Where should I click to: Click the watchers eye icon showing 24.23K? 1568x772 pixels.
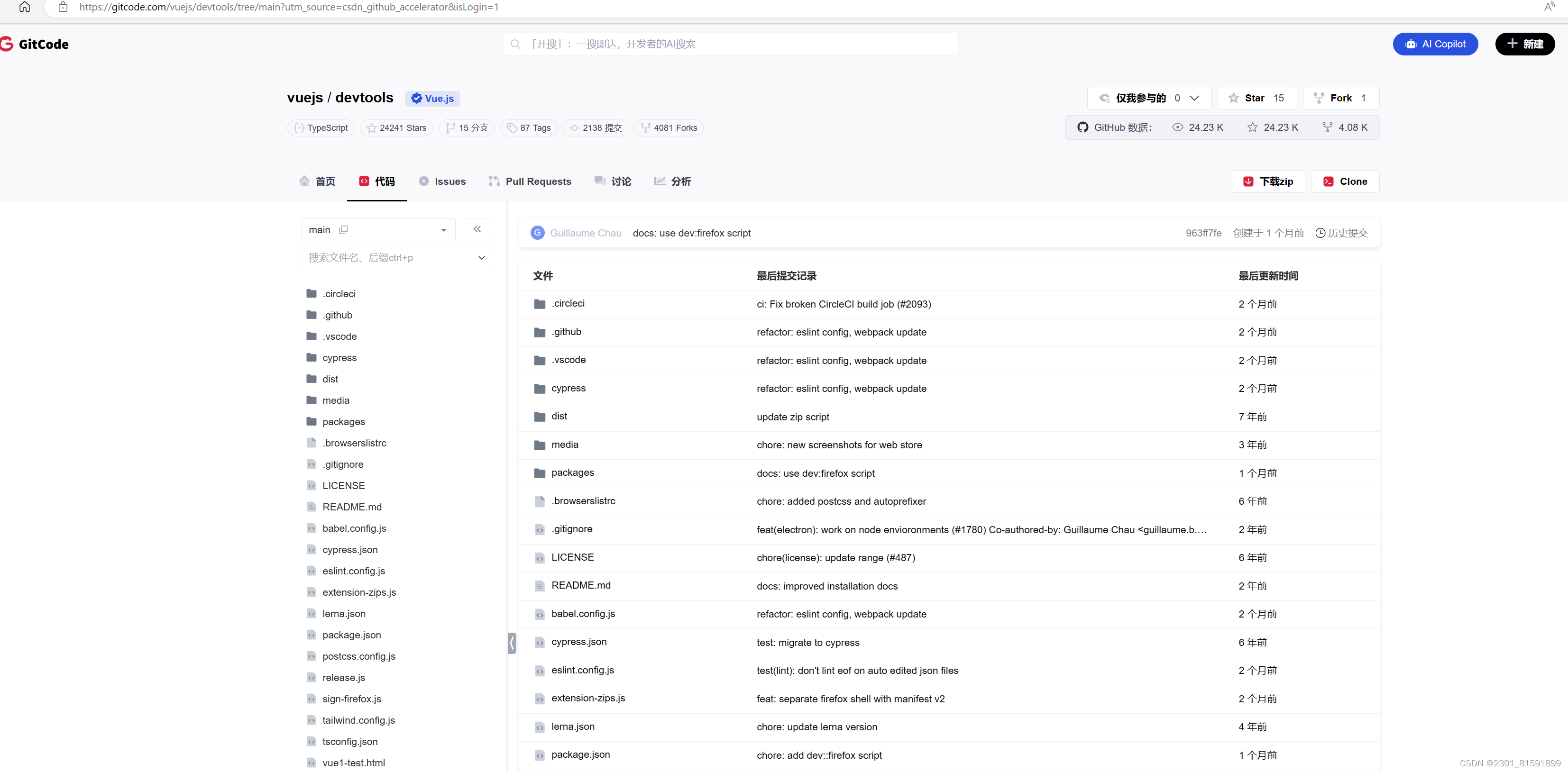tap(1177, 127)
